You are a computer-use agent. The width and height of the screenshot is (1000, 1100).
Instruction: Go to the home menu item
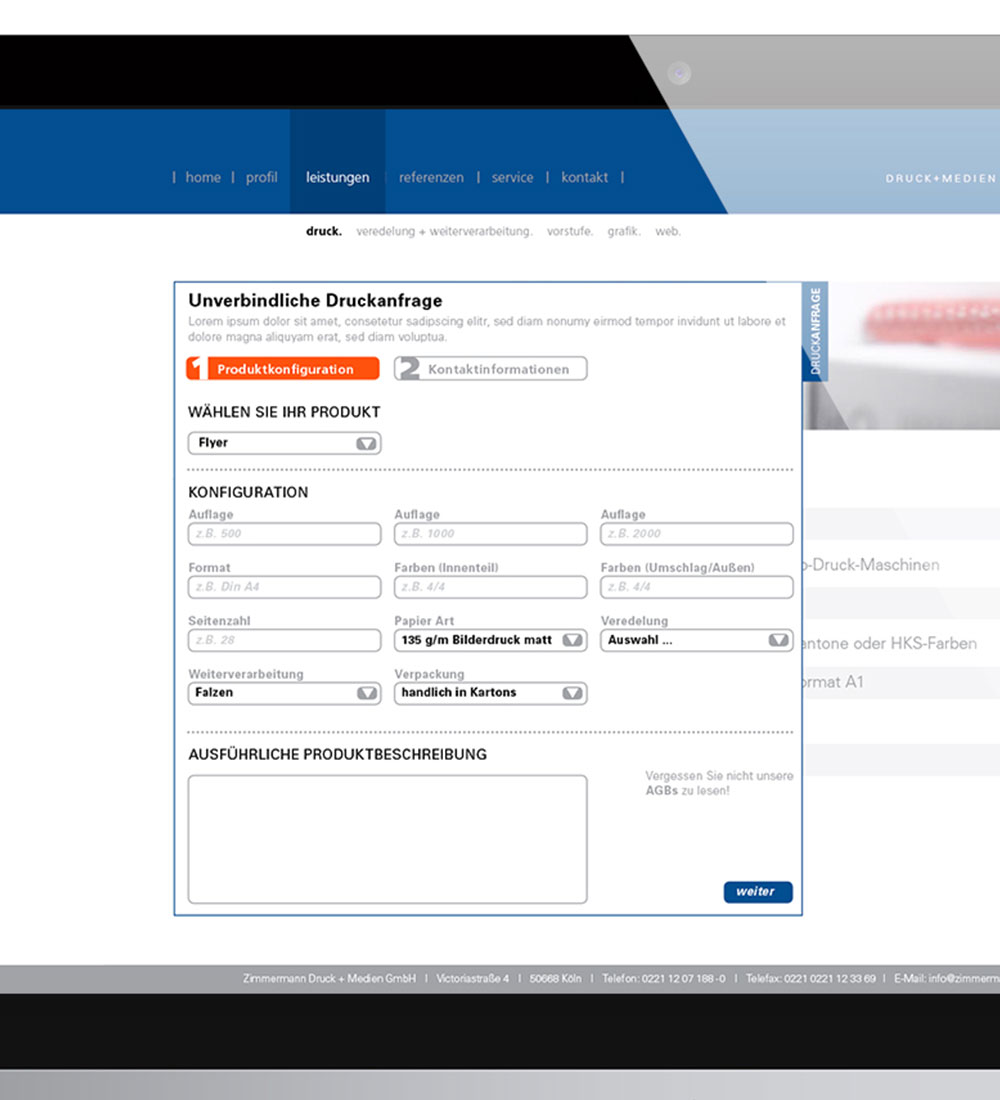203,177
